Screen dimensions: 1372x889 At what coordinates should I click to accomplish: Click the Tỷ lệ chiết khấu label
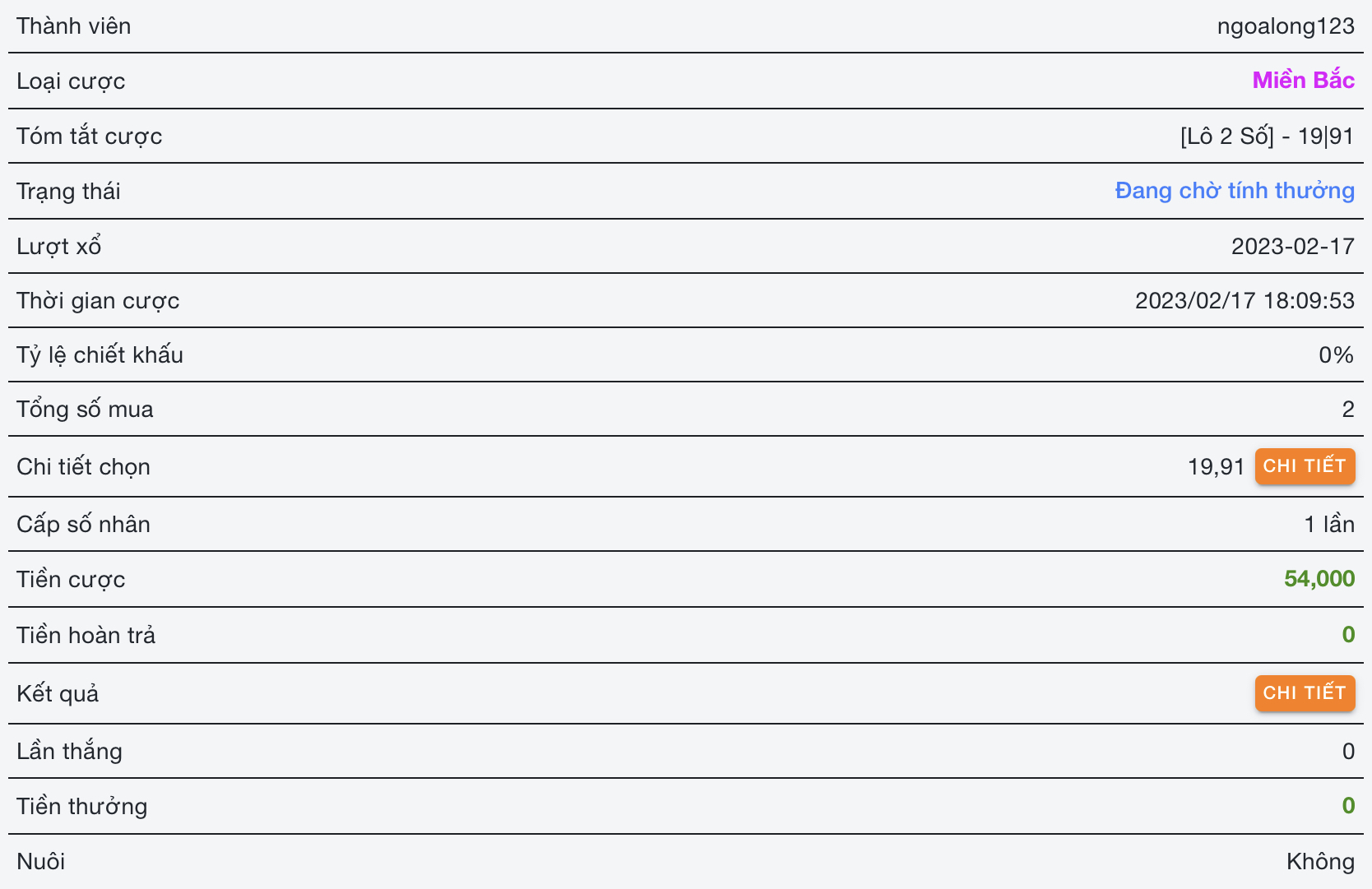pyautogui.click(x=100, y=354)
